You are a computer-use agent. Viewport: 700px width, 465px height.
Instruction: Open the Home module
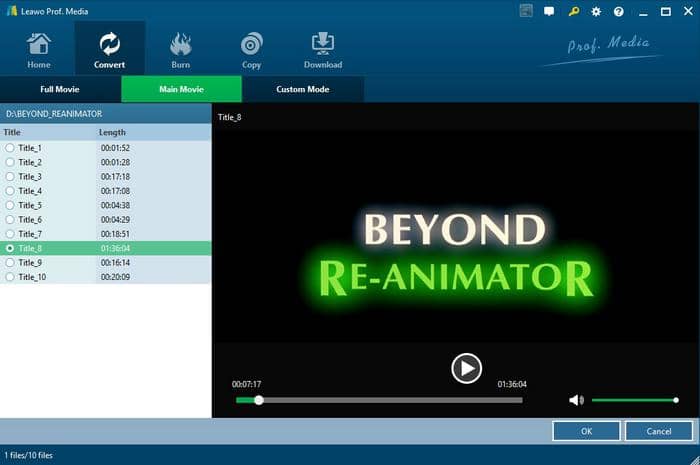[x=38, y=50]
